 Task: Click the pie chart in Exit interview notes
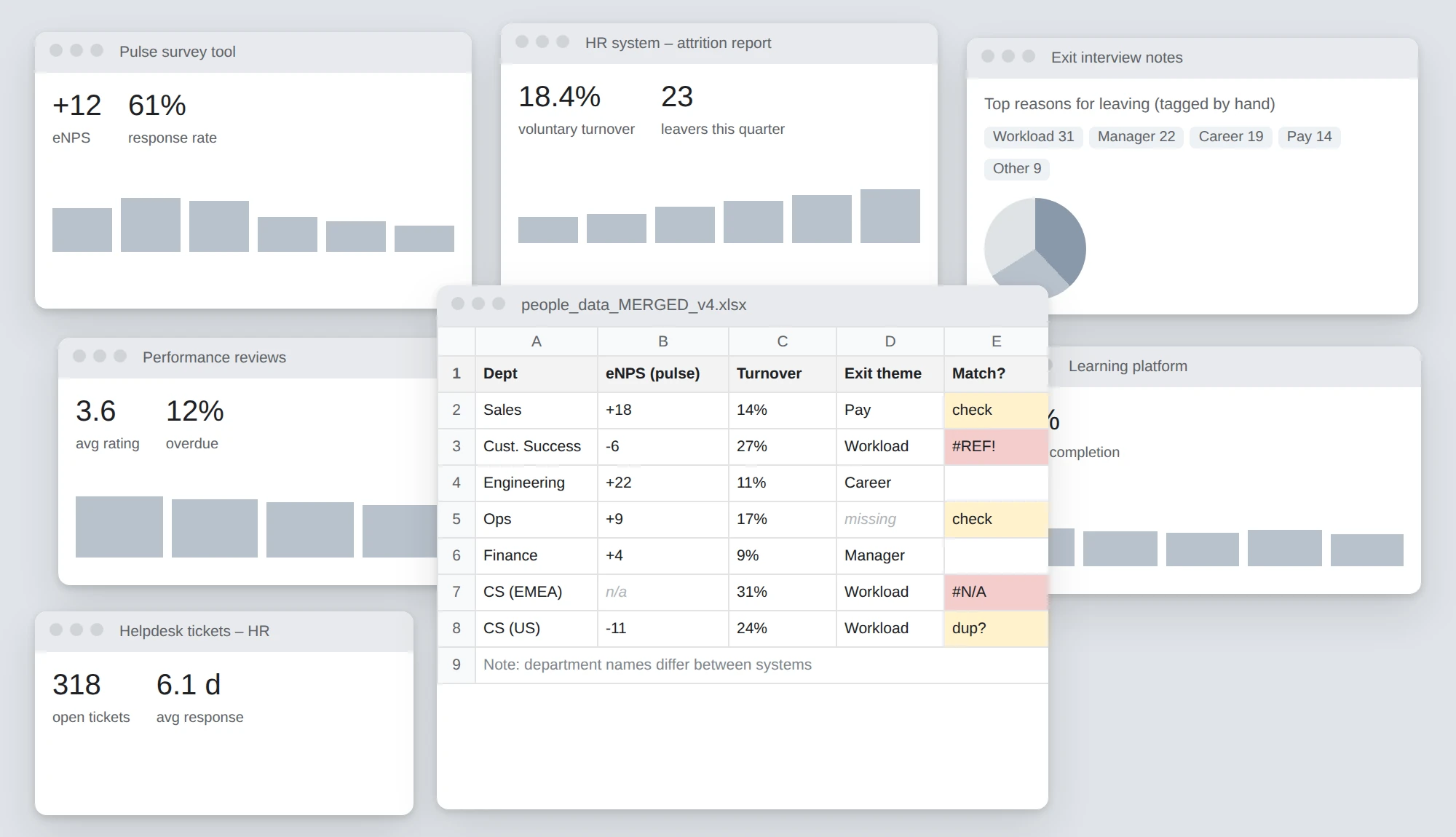coord(1034,247)
